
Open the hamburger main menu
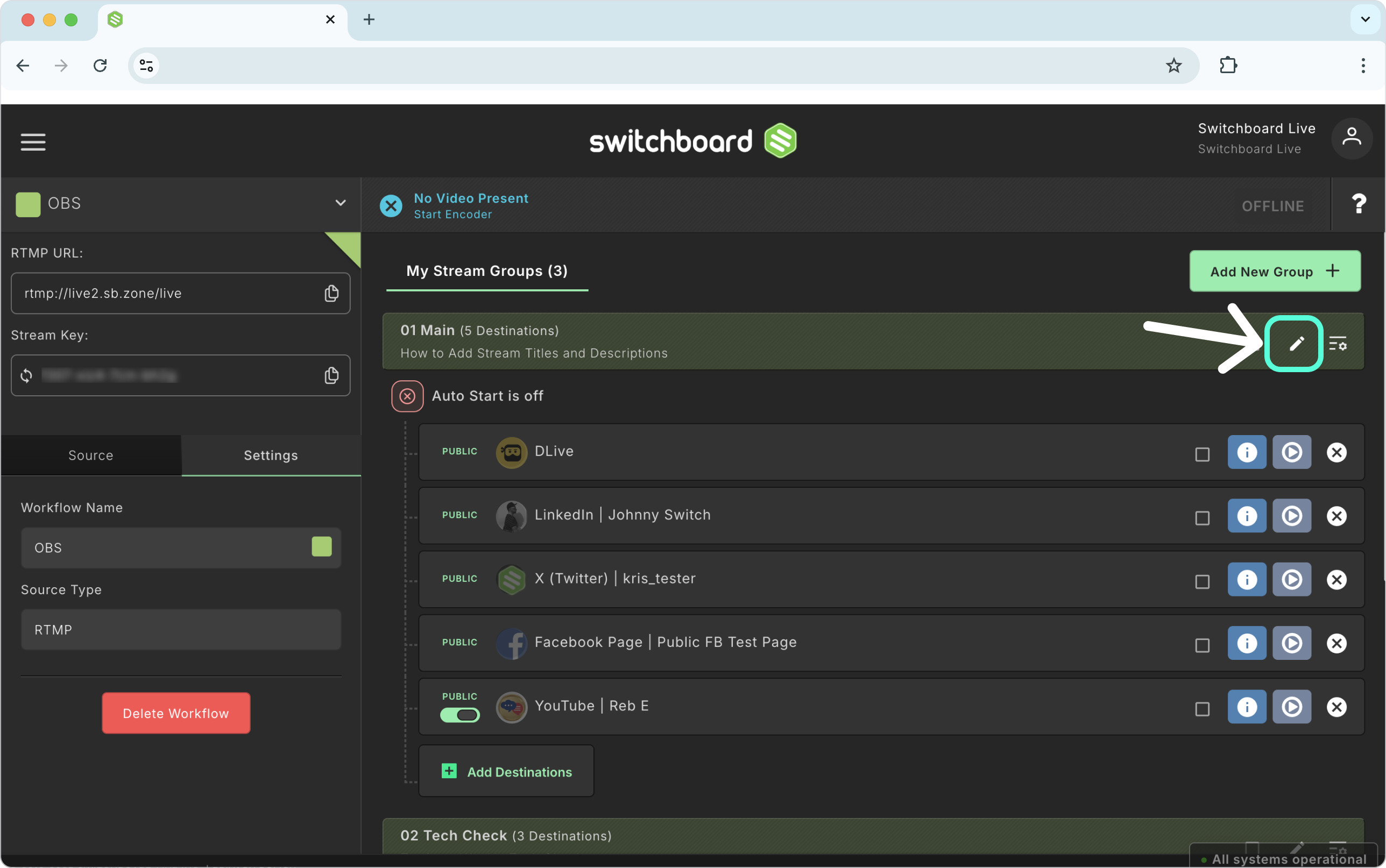tap(33, 142)
